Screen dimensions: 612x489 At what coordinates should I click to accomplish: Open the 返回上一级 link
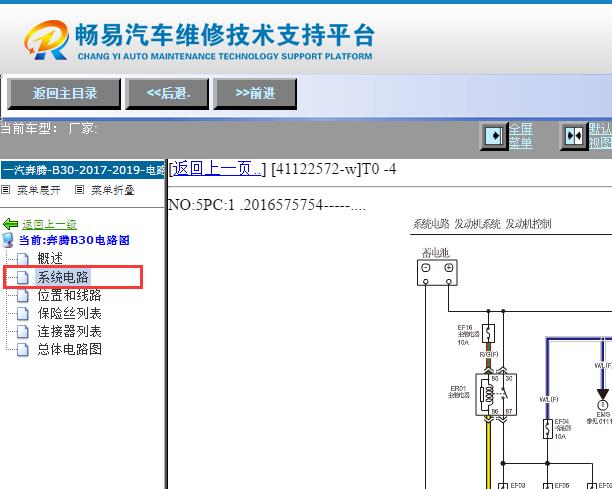(x=49, y=224)
